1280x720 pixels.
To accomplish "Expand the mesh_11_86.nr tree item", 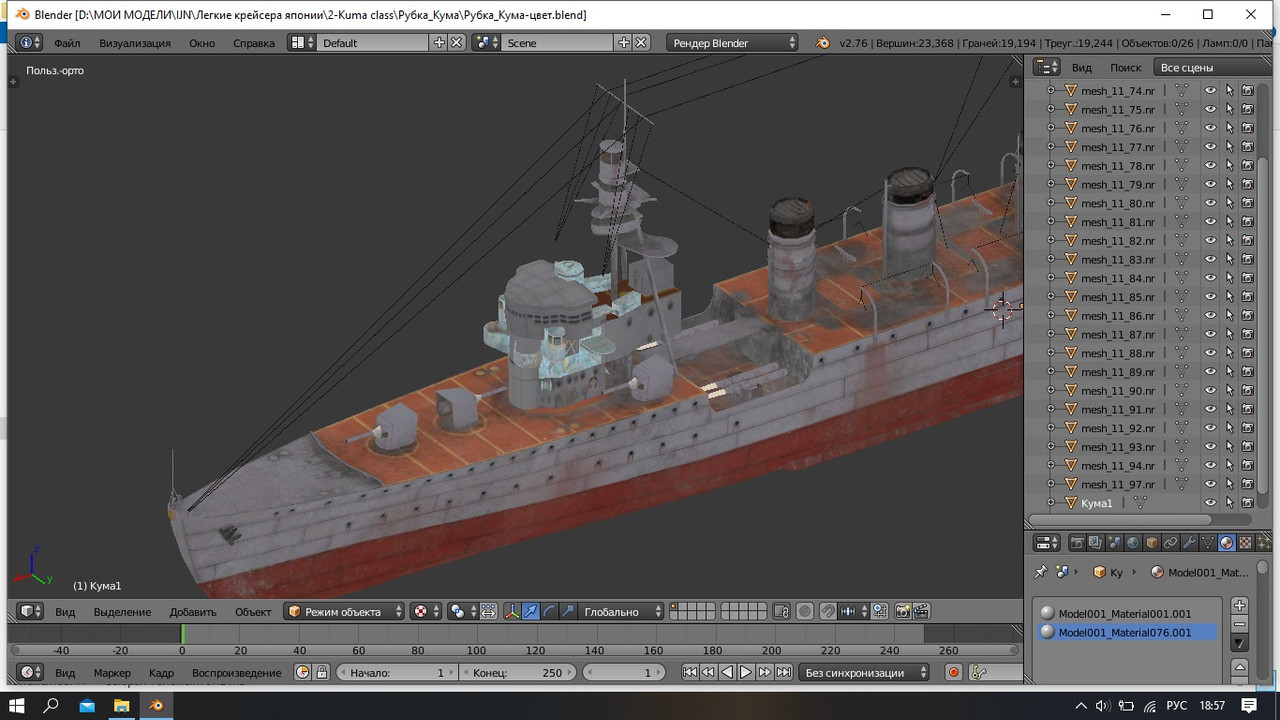I will [1050, 316].
